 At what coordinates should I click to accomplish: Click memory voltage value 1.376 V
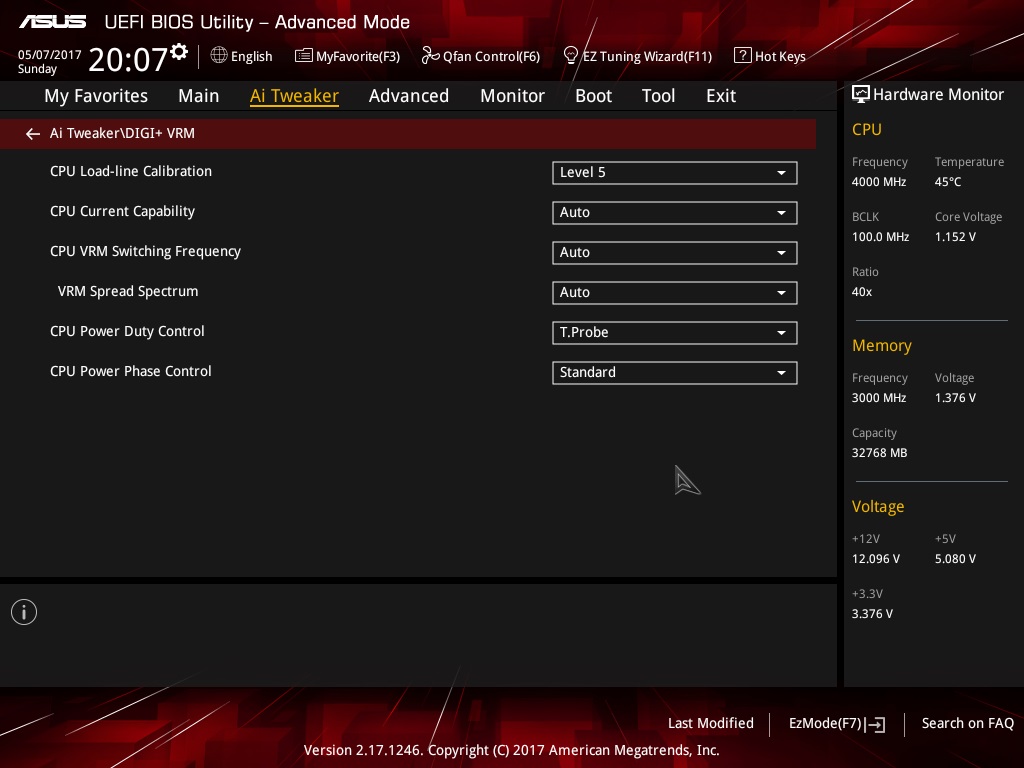(955, 398)
